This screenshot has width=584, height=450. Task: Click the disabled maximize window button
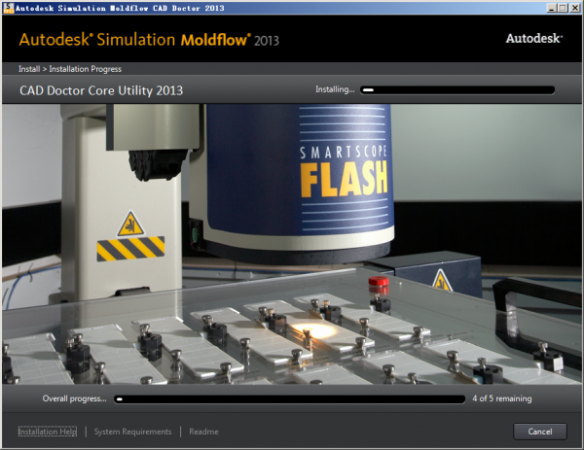563,8
